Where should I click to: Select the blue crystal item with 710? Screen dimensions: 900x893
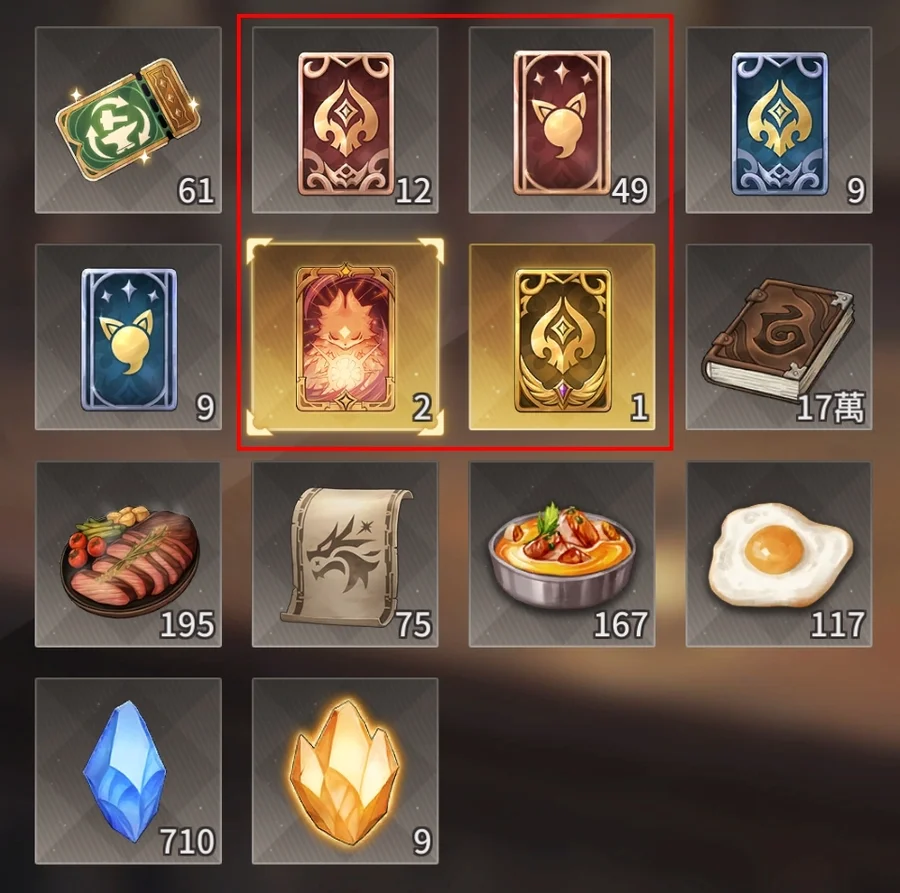point(128,771)
